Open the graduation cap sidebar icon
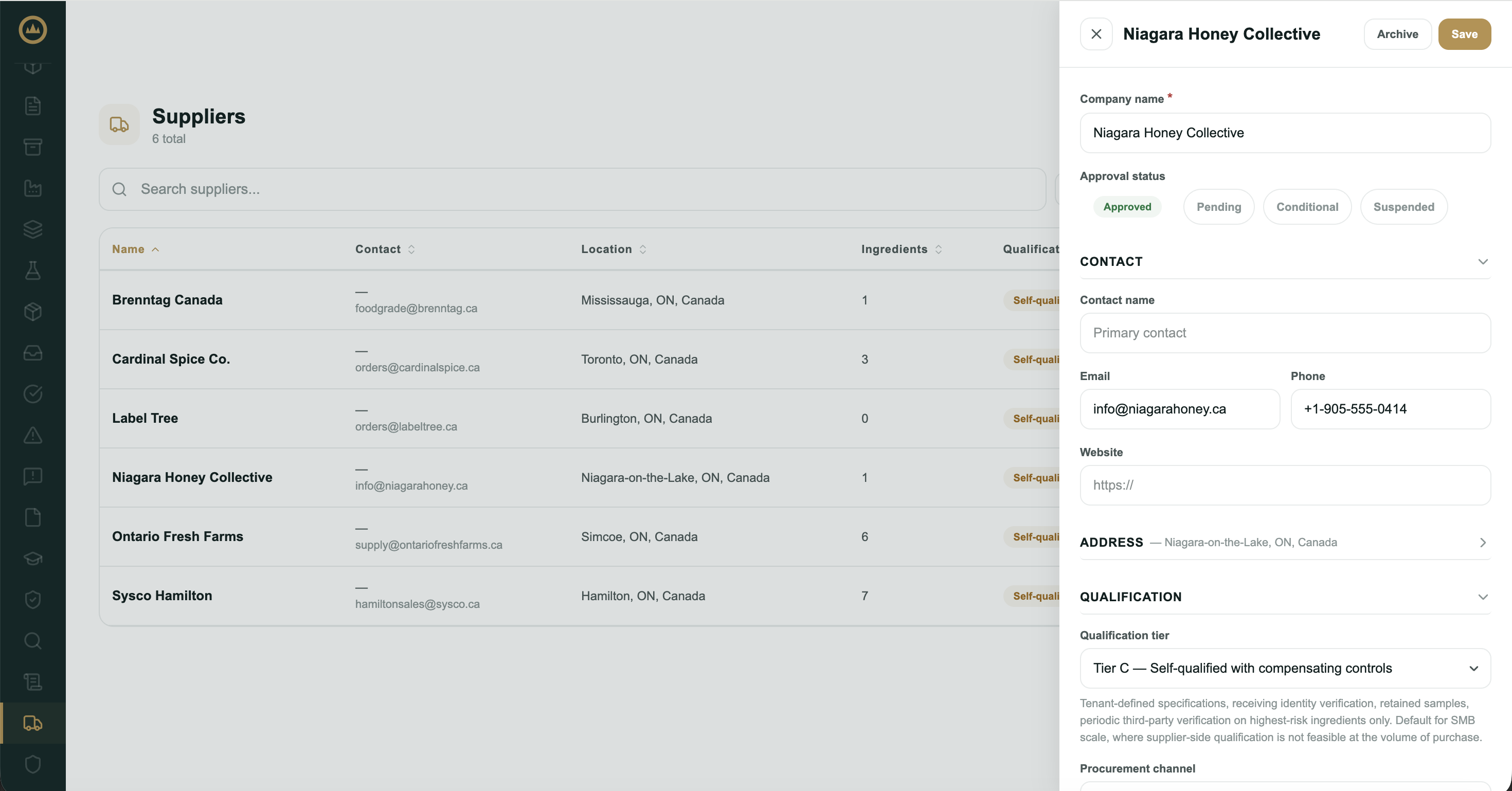The width and height of the screenshot is (1512, 791). tap(33, 559)
